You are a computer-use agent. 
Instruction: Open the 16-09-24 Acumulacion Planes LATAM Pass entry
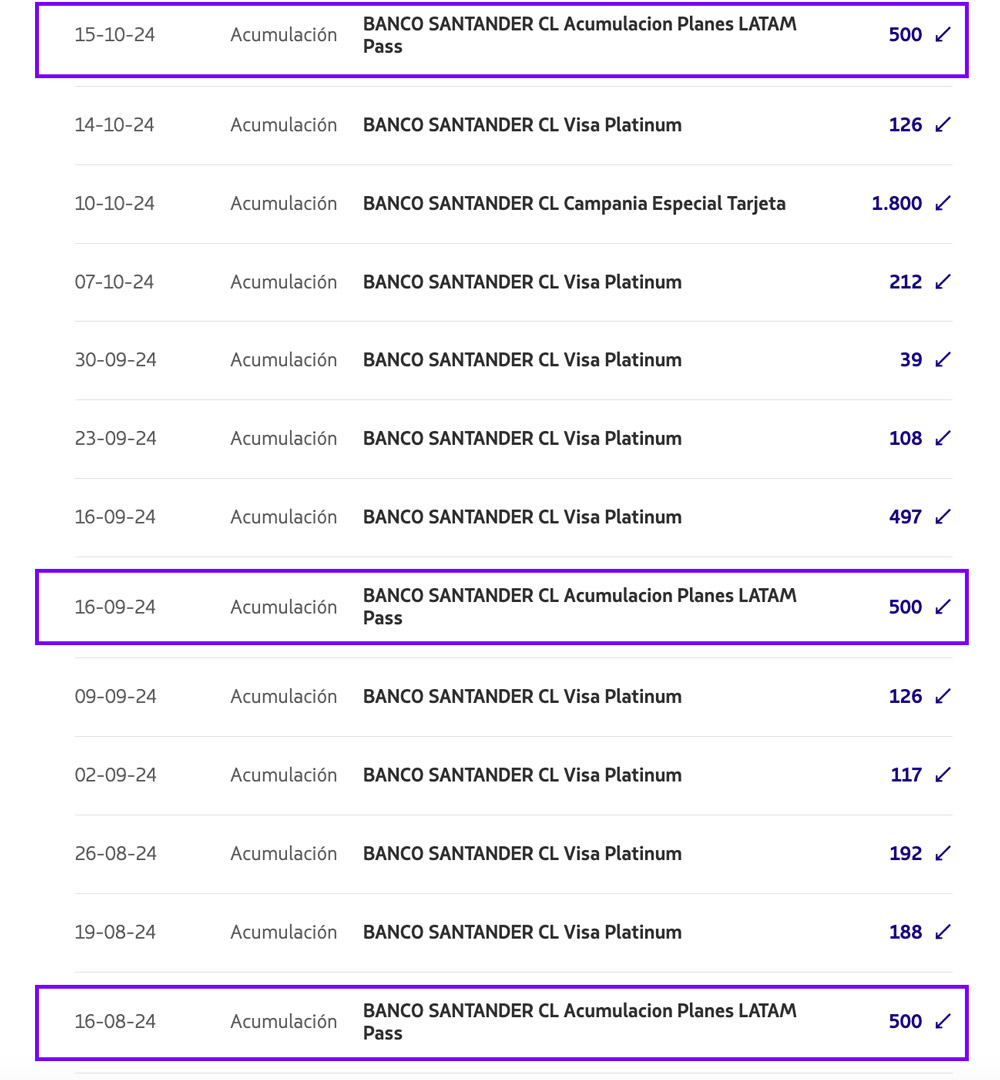click(x=579, y=607)
